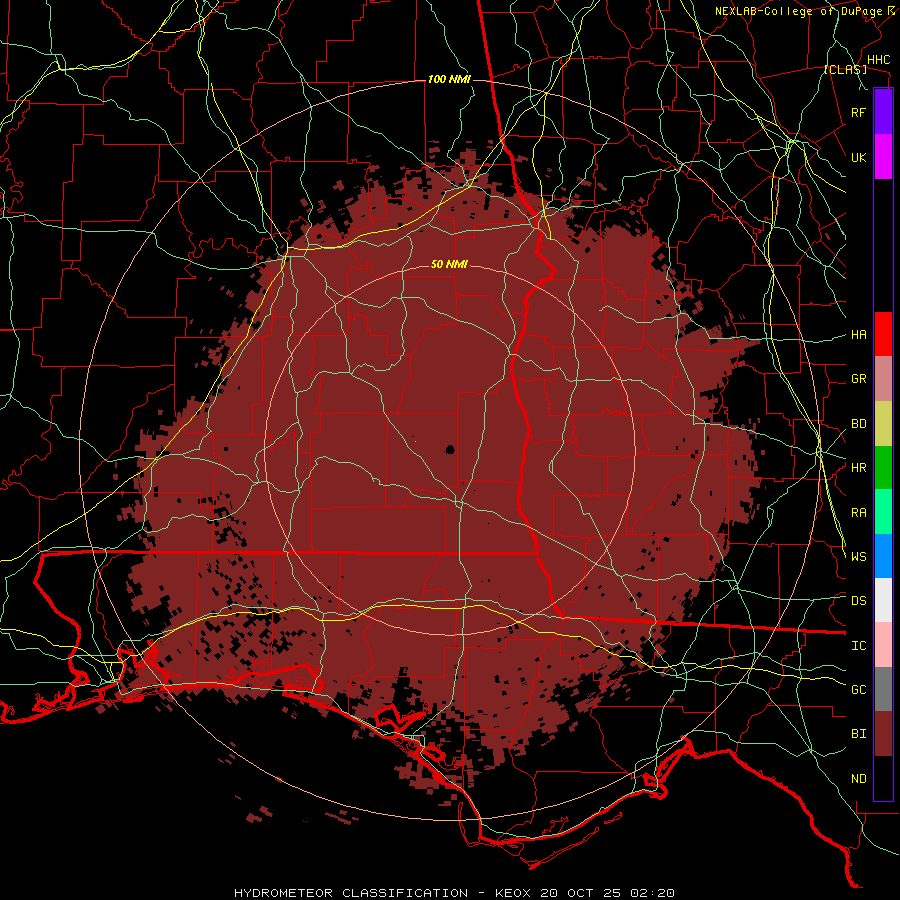Screen dimensions: 900x900
Task: Click the HA legend label
Action: point(858,335)
